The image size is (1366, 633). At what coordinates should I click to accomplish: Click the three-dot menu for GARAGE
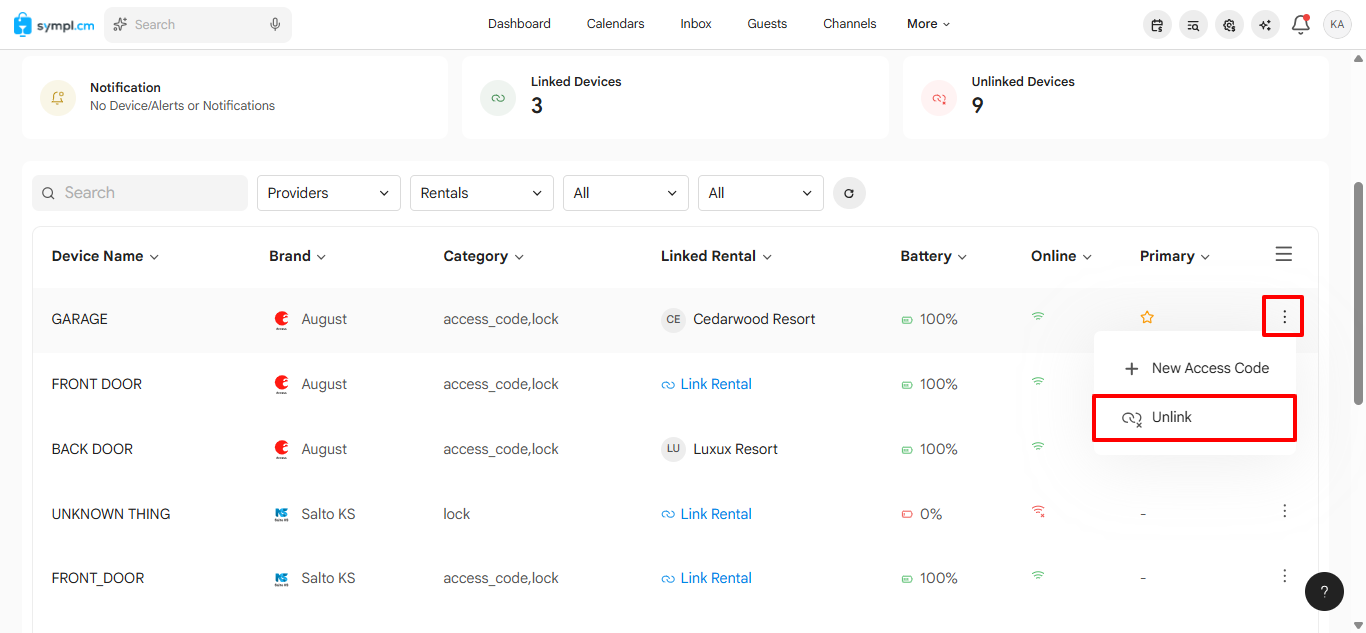click(1284, 318)
